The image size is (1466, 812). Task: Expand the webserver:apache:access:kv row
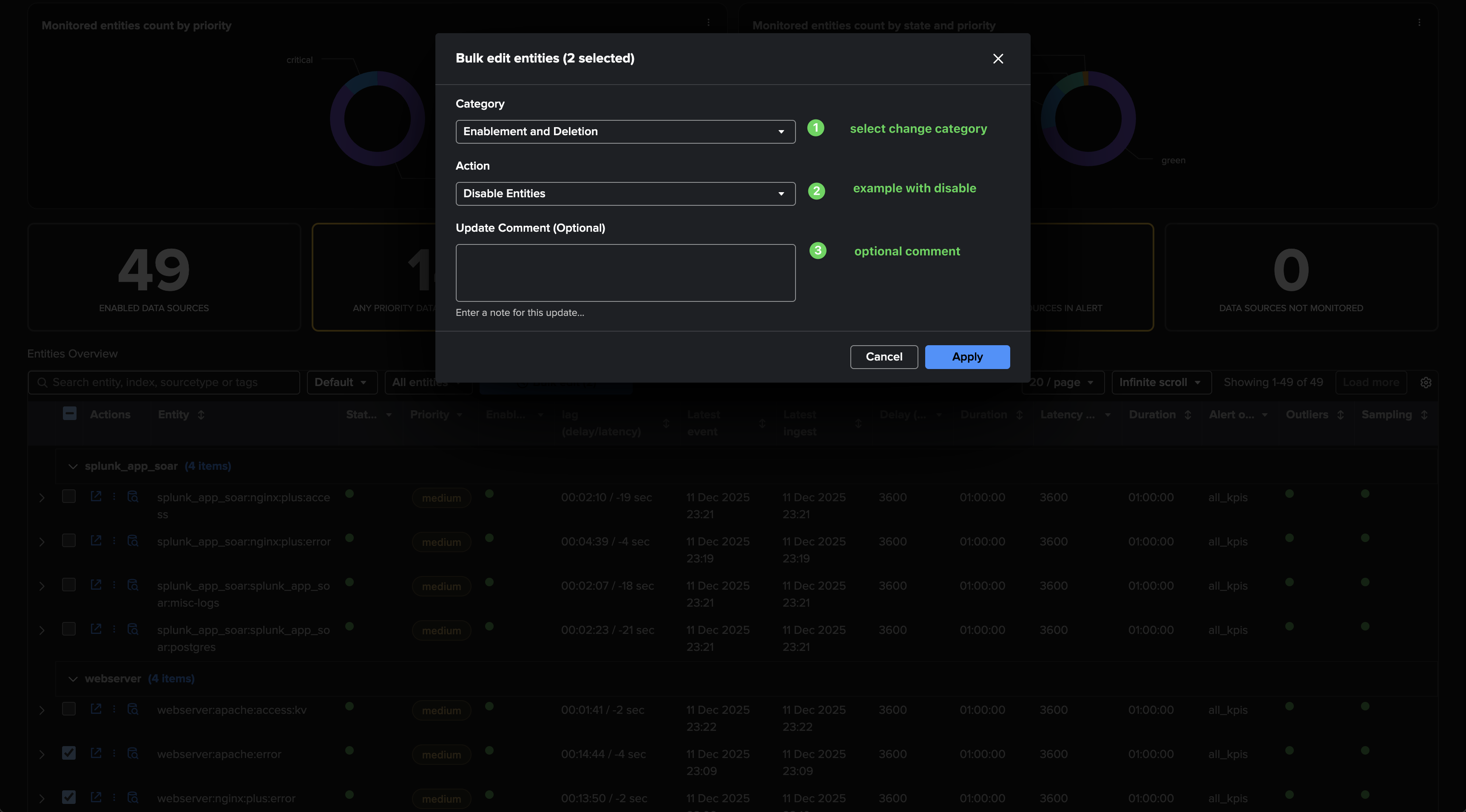point(42,710)
